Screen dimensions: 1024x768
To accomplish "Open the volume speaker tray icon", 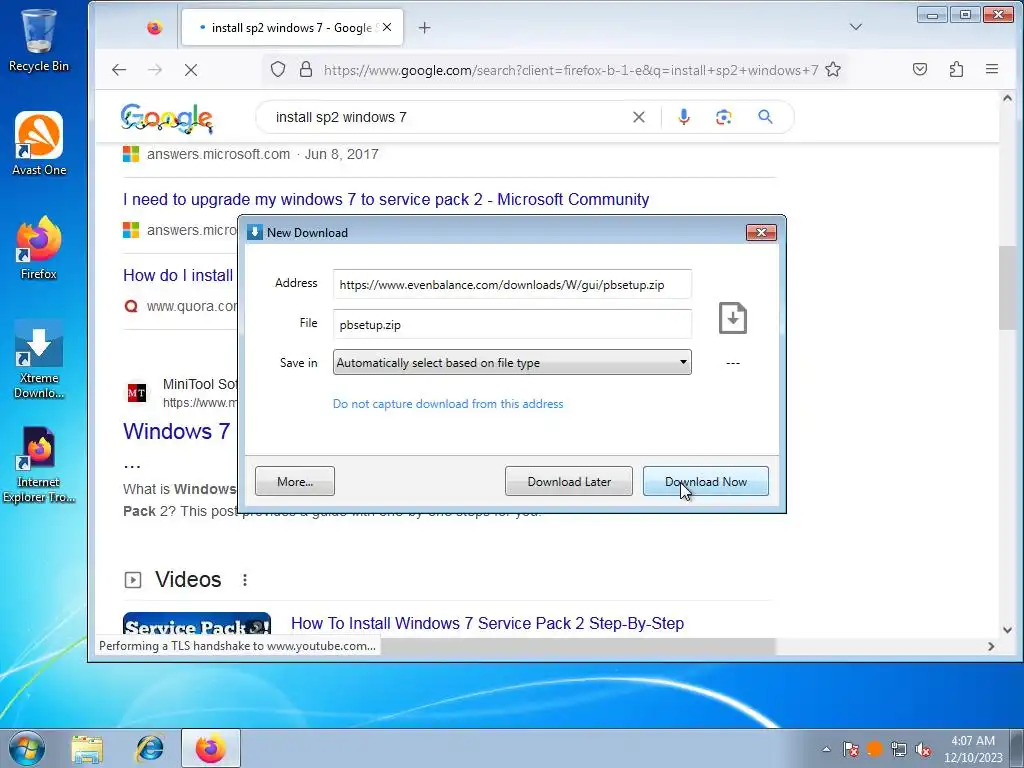I will click(923, 749).
